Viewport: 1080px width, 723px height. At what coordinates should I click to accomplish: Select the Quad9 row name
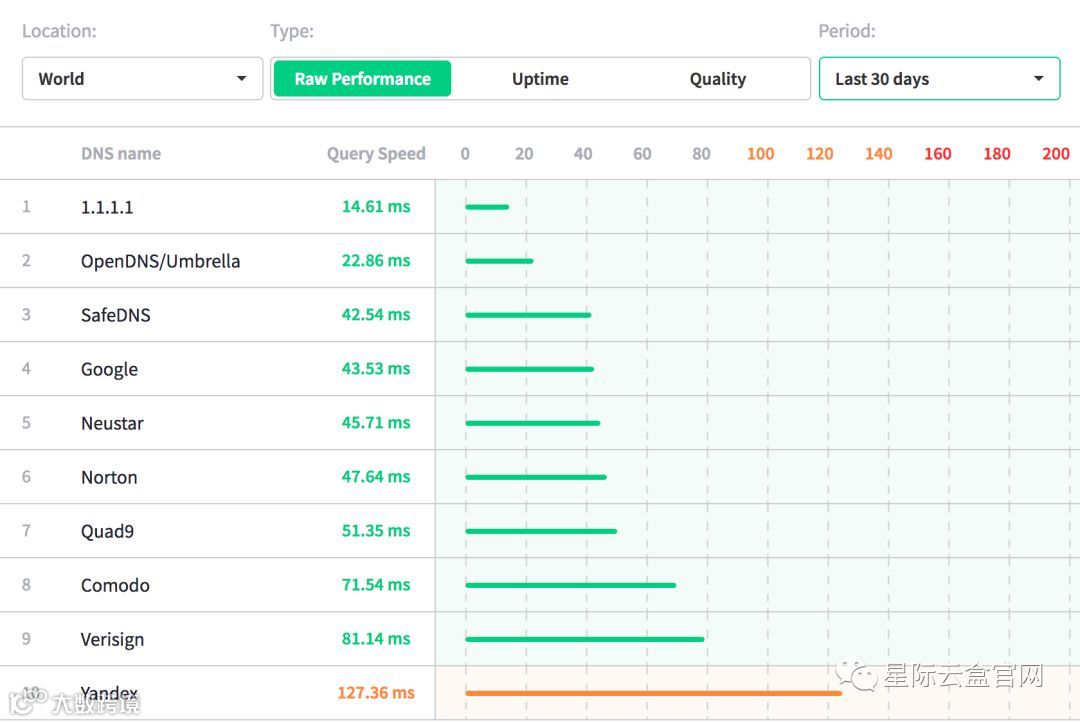tap(107, 531)
